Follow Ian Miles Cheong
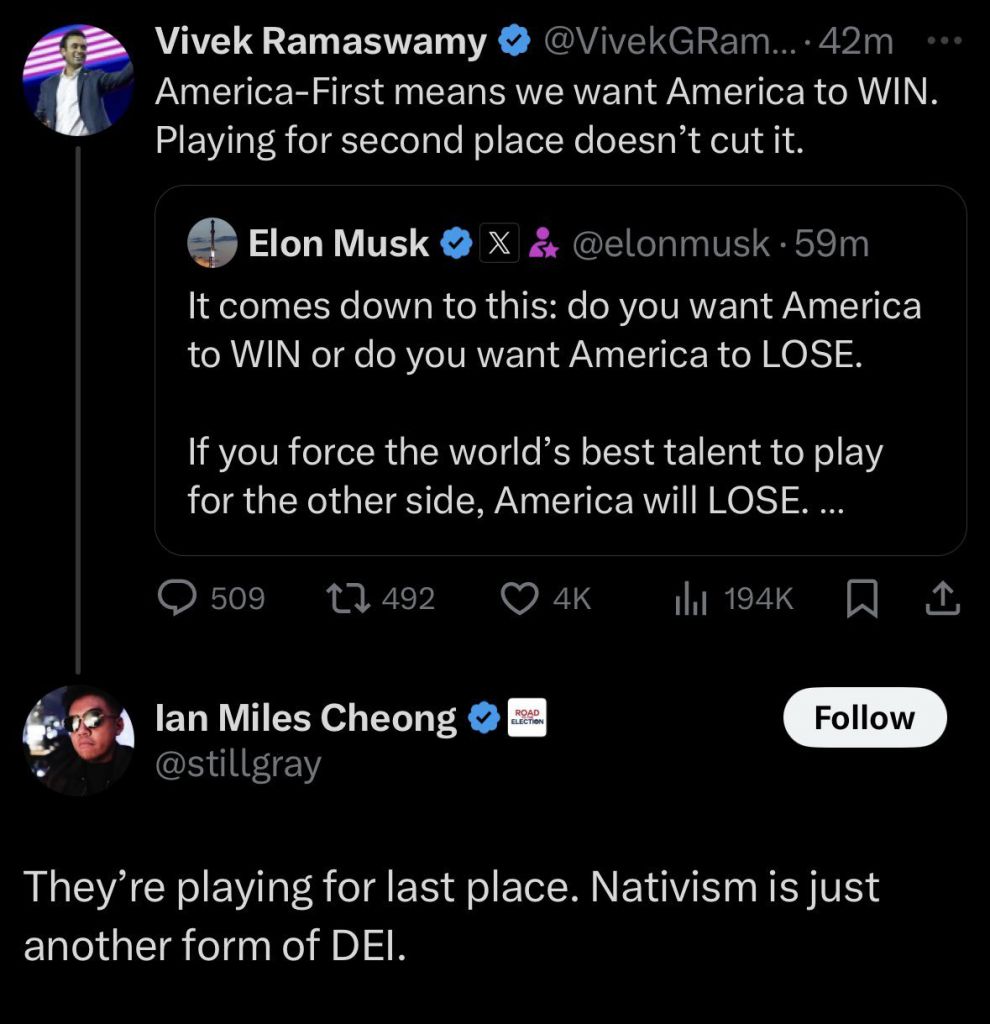Image resolution: width=990 pixels, height=1024 pixels. click(864, 718)
